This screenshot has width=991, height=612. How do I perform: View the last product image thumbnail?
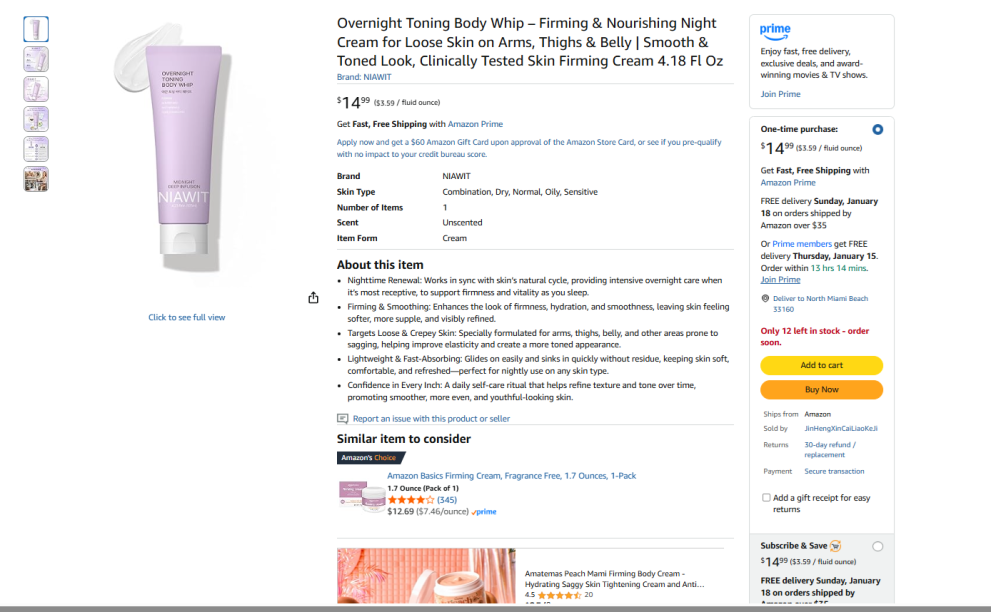(x=36, y=179)
